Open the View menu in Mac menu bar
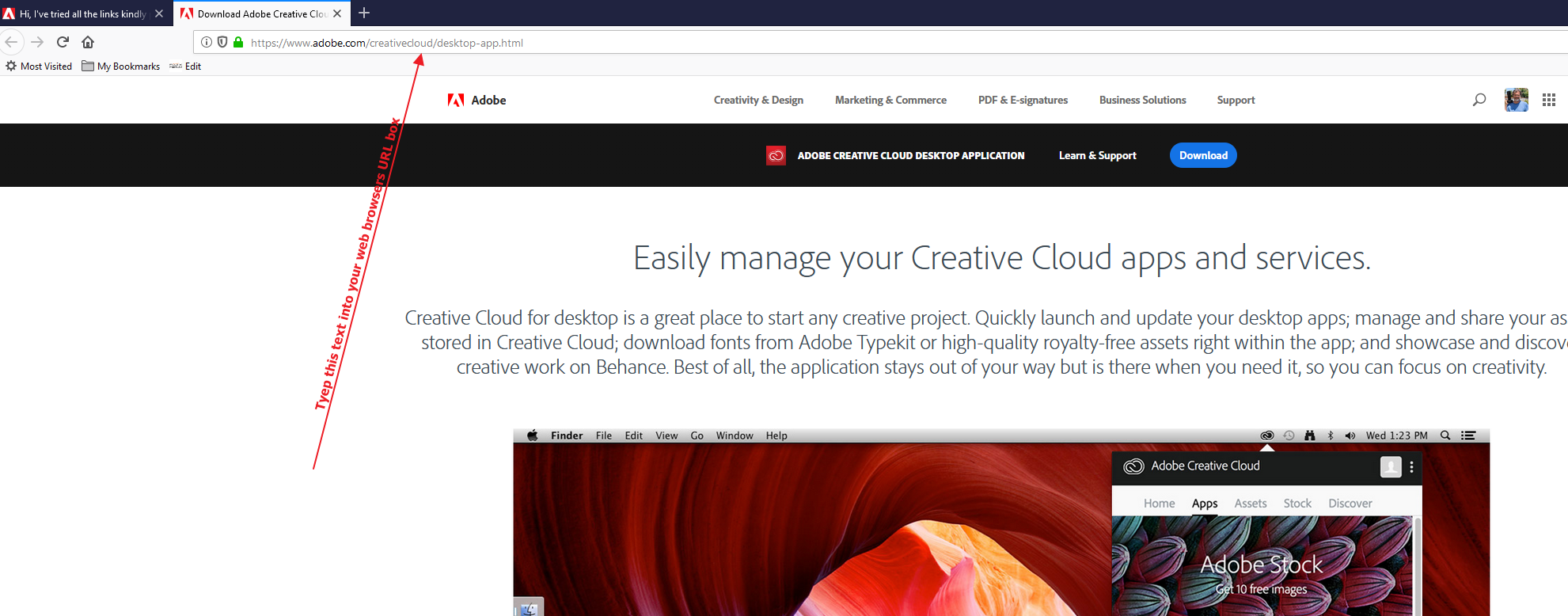Viewport: 1568px width, 616px height. pyautogui.click(x=666, y=435)
